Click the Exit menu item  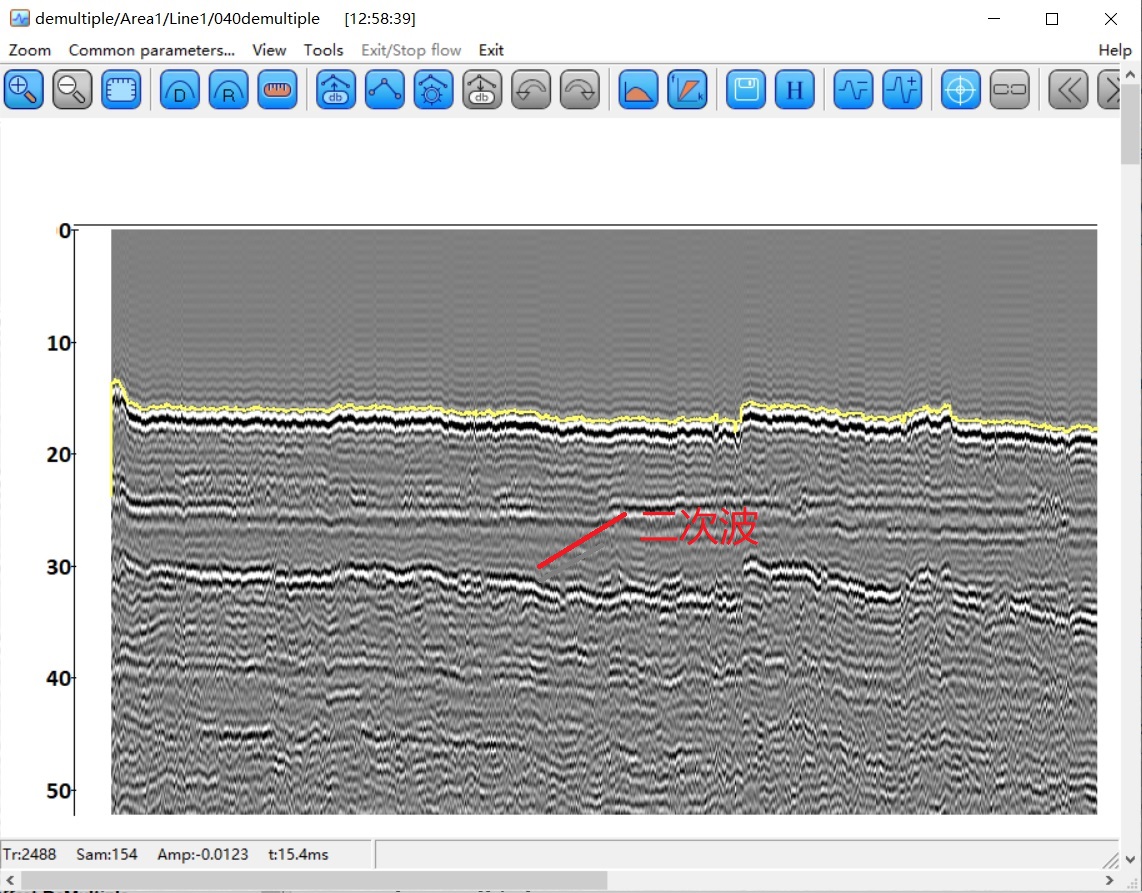(491, 50)
